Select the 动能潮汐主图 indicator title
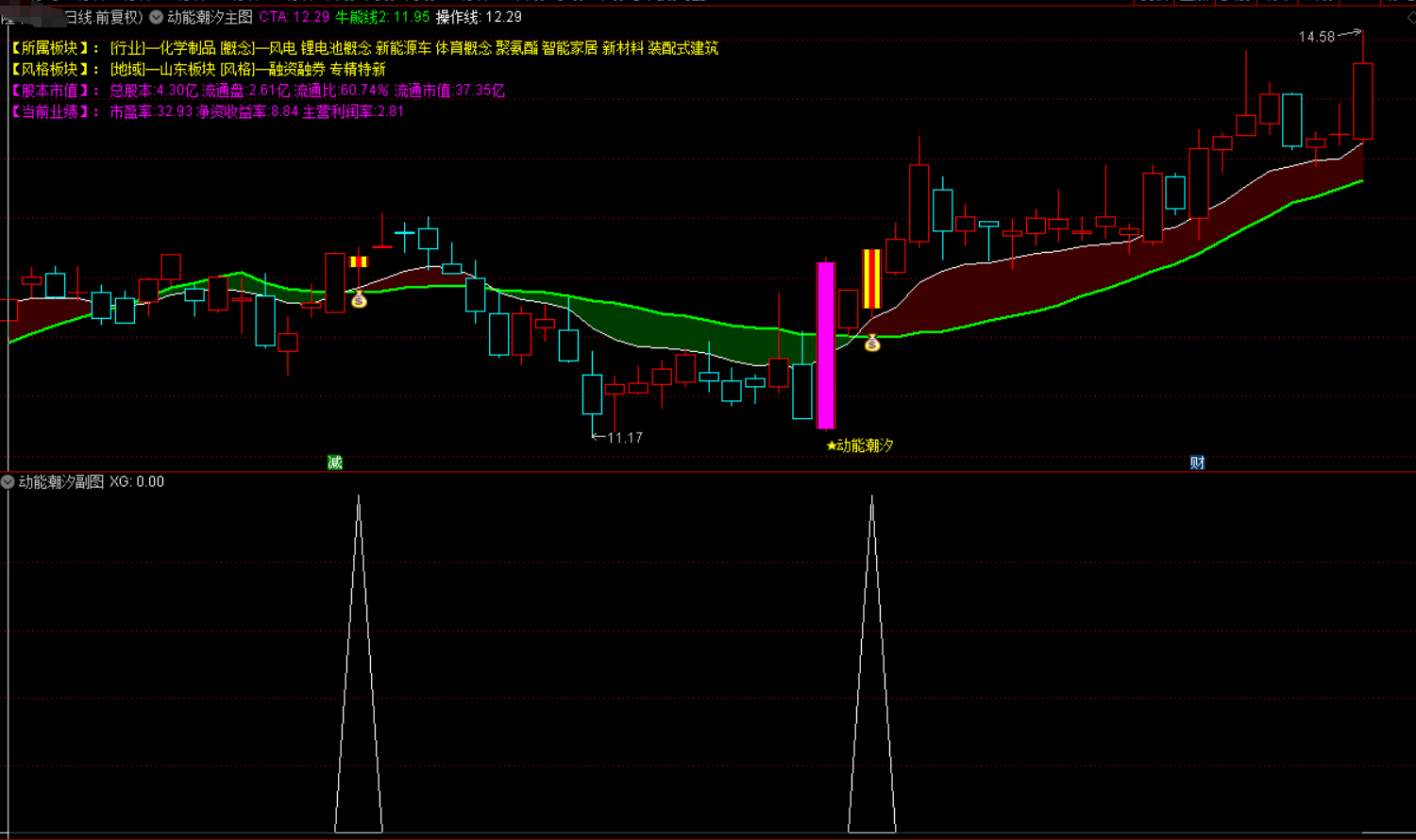This screenshot has width=1416, height=840. 211,17
